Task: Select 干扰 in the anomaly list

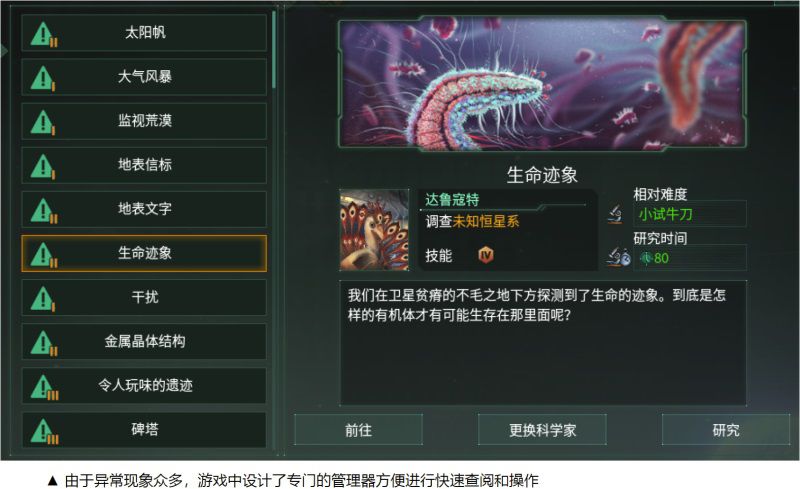Action: [144, 297]
